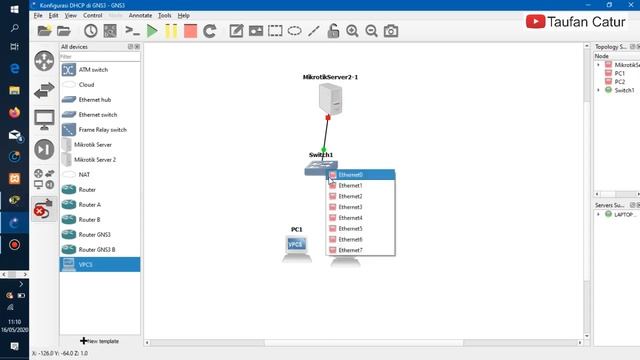Select the draw ellipse tool
Viewport: 640px width, 360px height.
pos(294,31)
